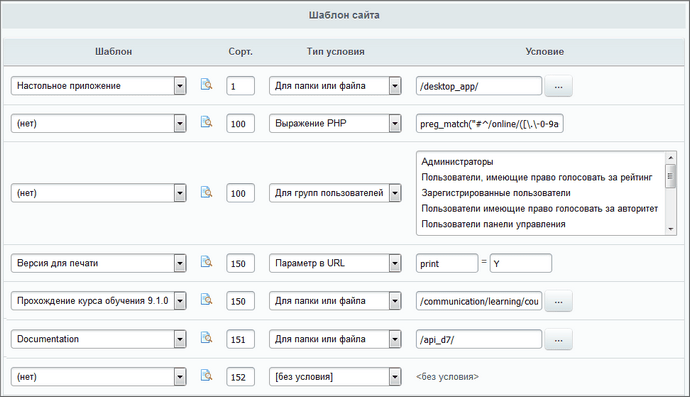Preview the Documentation template icon
690x397 pixels.
point(206,338)
